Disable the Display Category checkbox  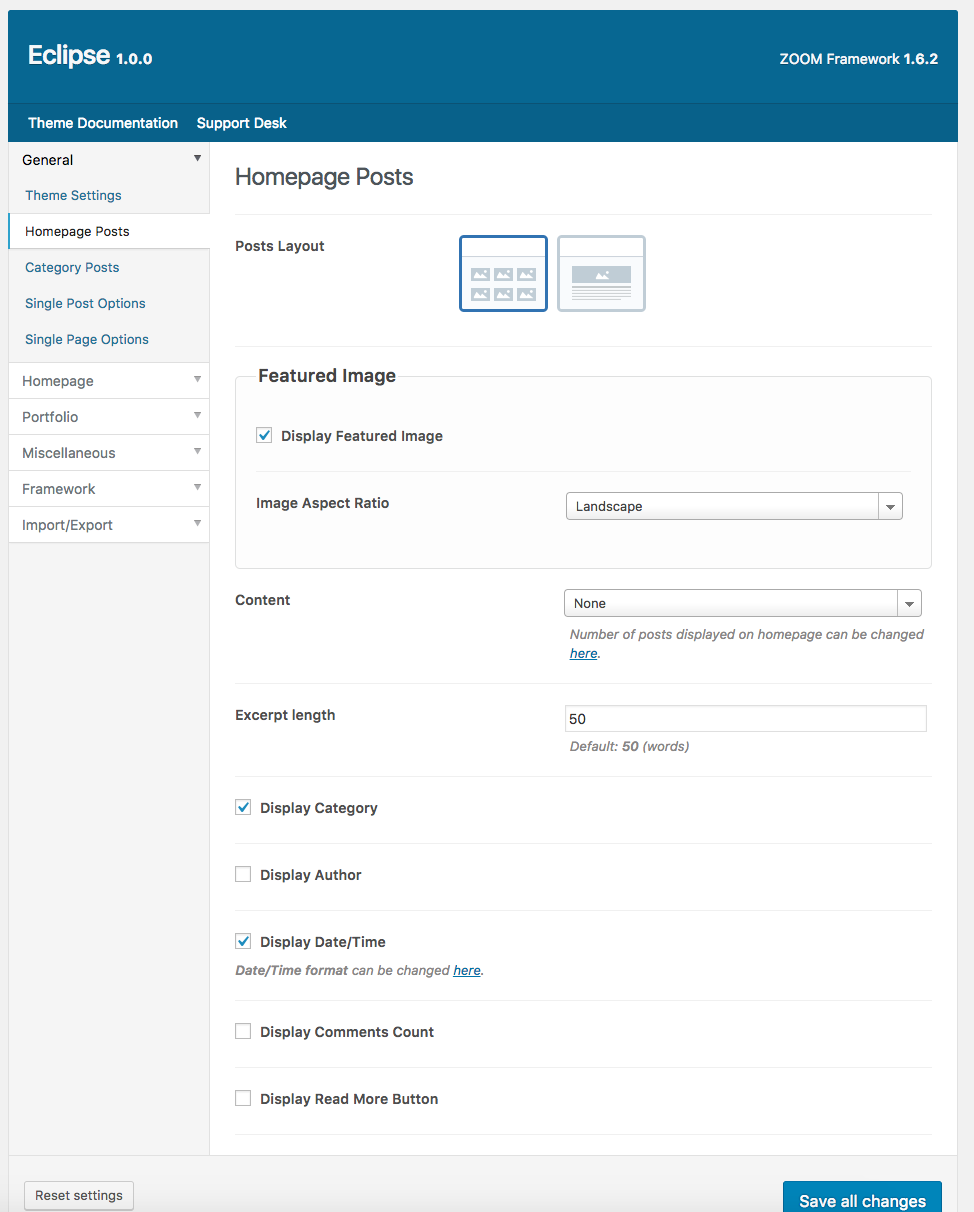(x=243, y=807)
